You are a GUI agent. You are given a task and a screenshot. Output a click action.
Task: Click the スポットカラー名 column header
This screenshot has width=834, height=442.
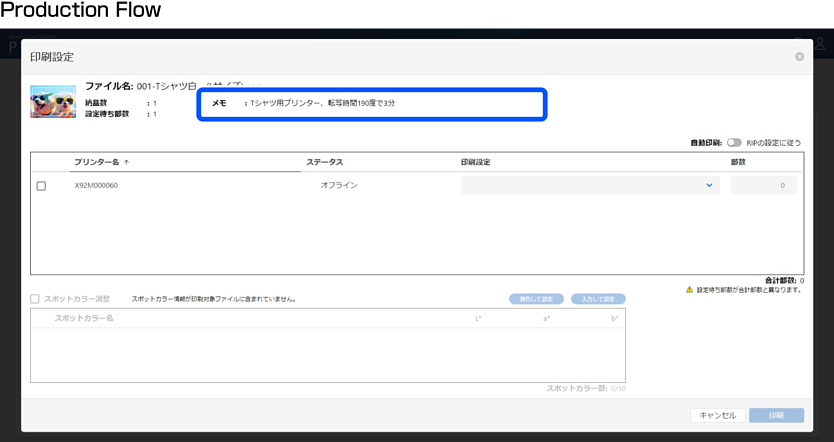[x=84, y=318]
